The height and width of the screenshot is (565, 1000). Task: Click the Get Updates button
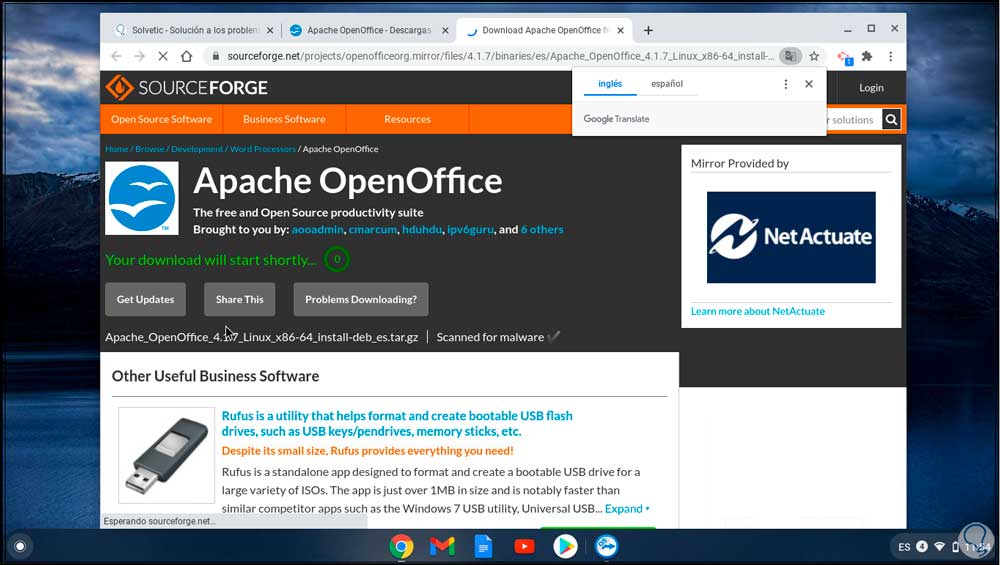pos(145,299)
